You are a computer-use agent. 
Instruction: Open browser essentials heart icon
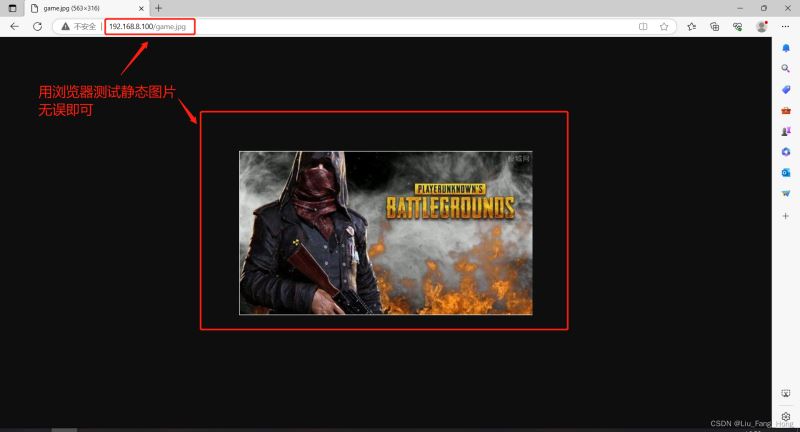click(x=737, y=27)
